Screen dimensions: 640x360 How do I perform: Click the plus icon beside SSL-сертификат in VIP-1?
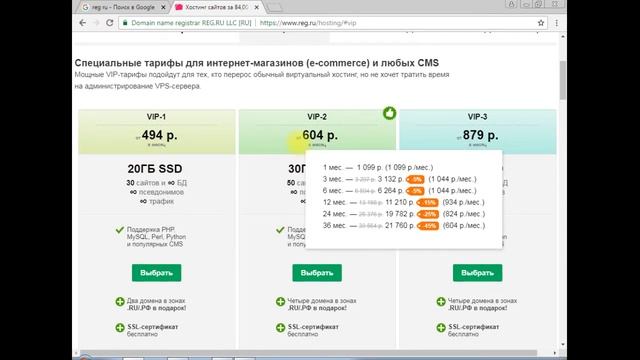[x=120, y=328]
